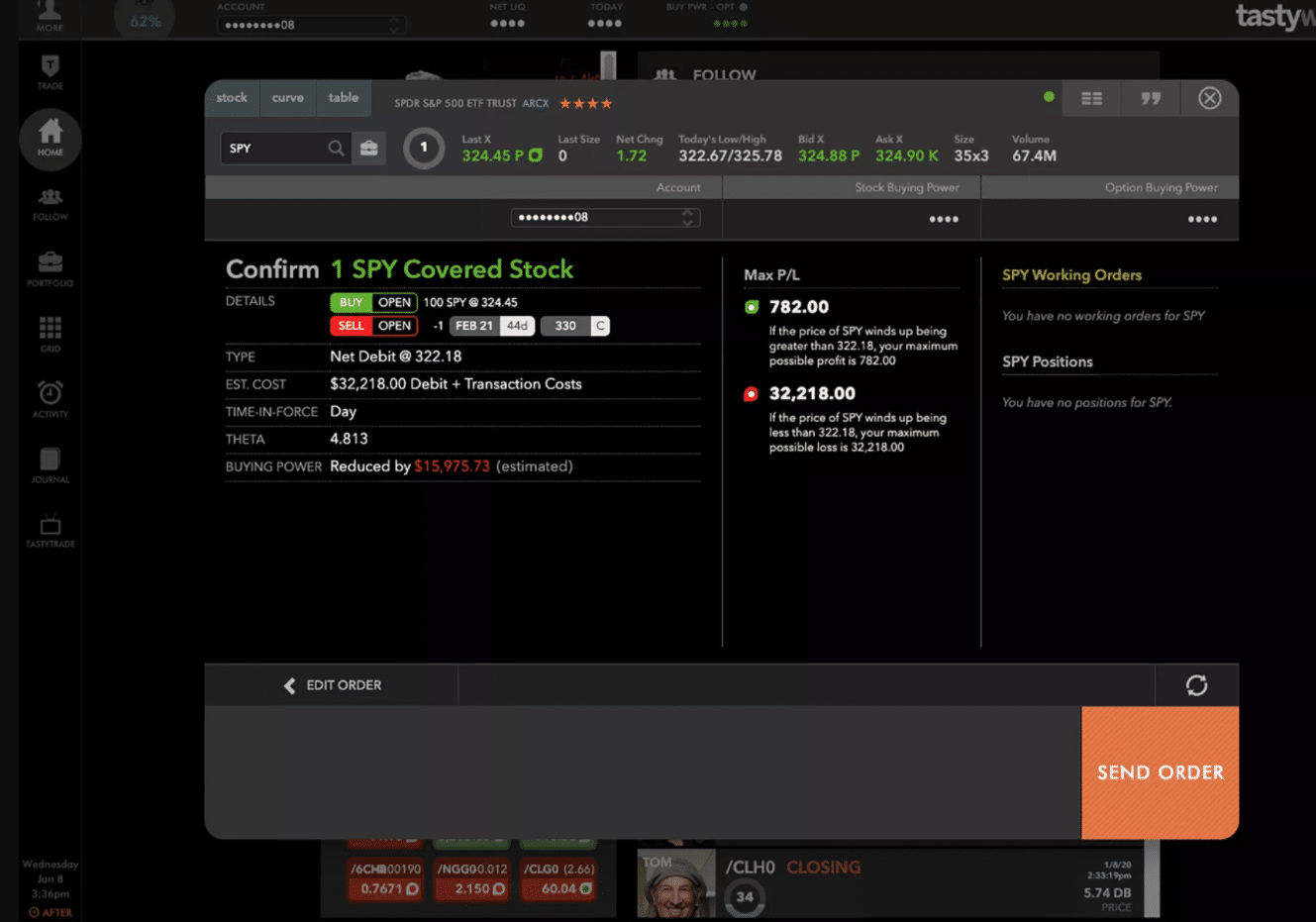Go back to Edit Order
1316x922 pixels.
point(333,685)
